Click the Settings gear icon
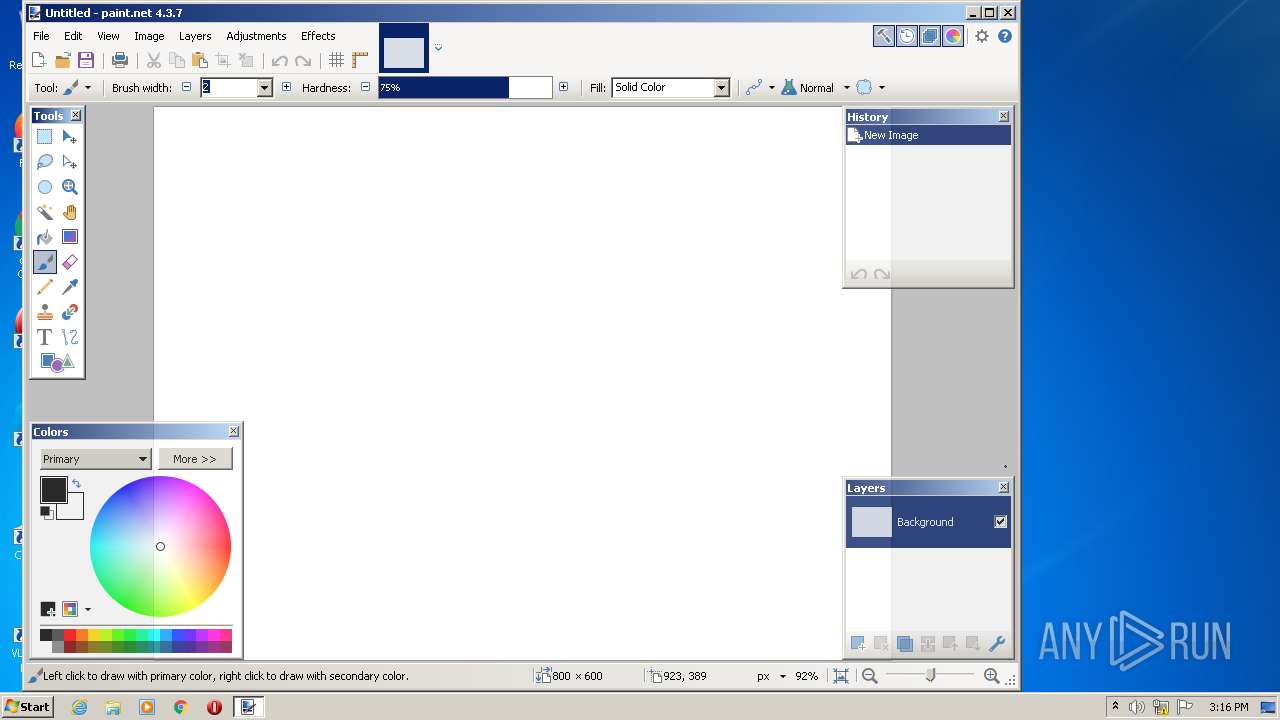The image size is (1280, 720). pos(982,36)
